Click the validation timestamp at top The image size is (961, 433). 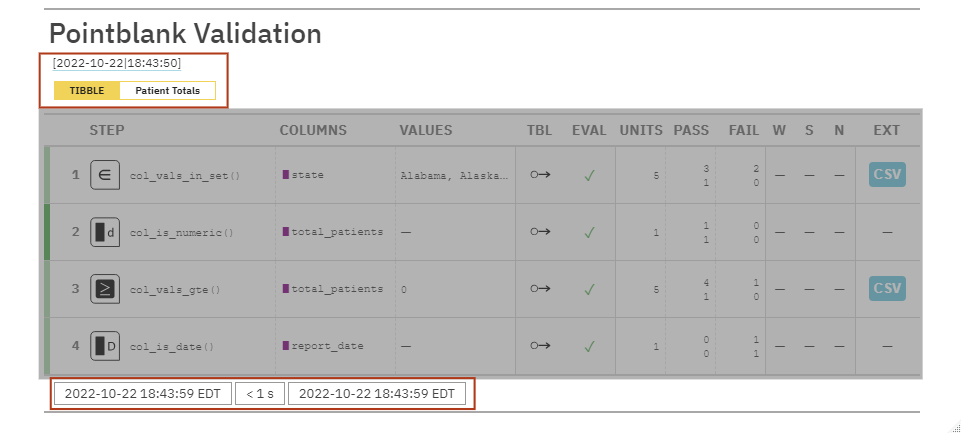(x=117, y=63)
